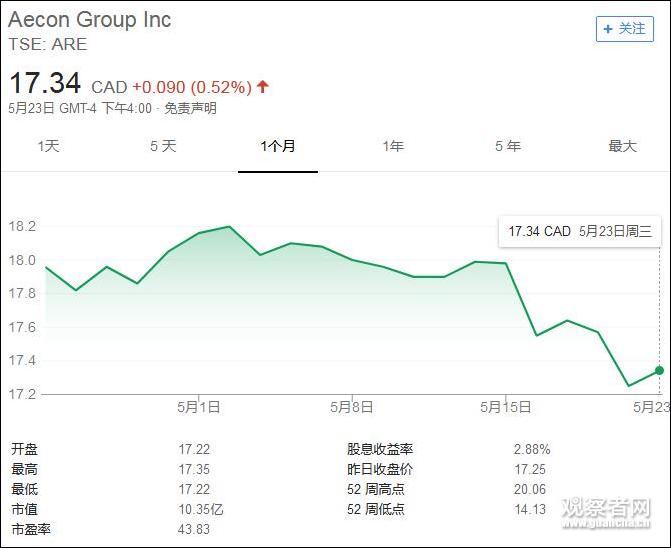
Task: Click the 5月15日 axis label
Action: click(x=505, y=407)
